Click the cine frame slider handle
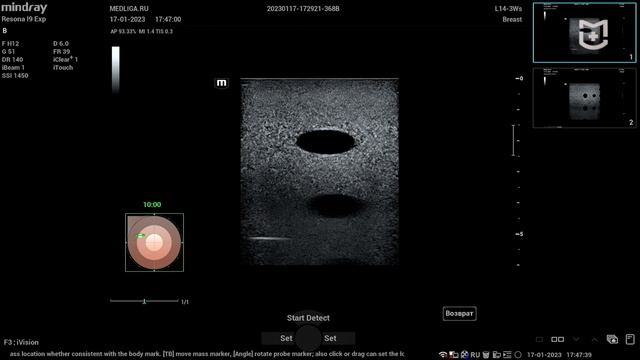This screenshot has width=640, height=360. tap(144, 301)
